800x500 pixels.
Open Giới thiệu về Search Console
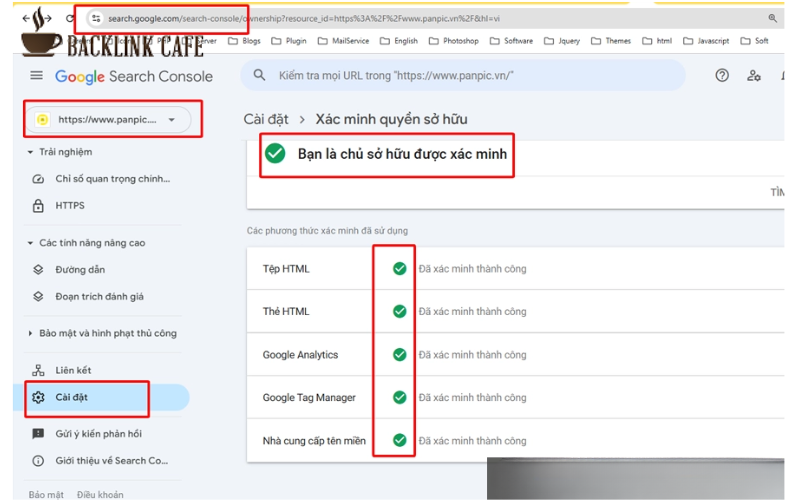(x=102, y=461)
